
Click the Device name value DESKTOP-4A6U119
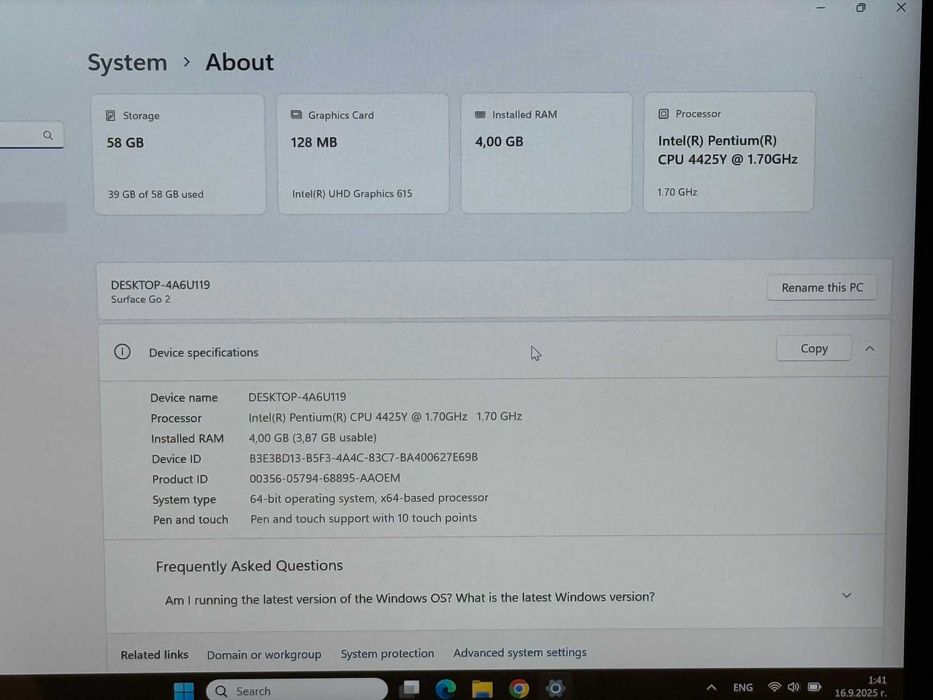[x=297, y=397]
